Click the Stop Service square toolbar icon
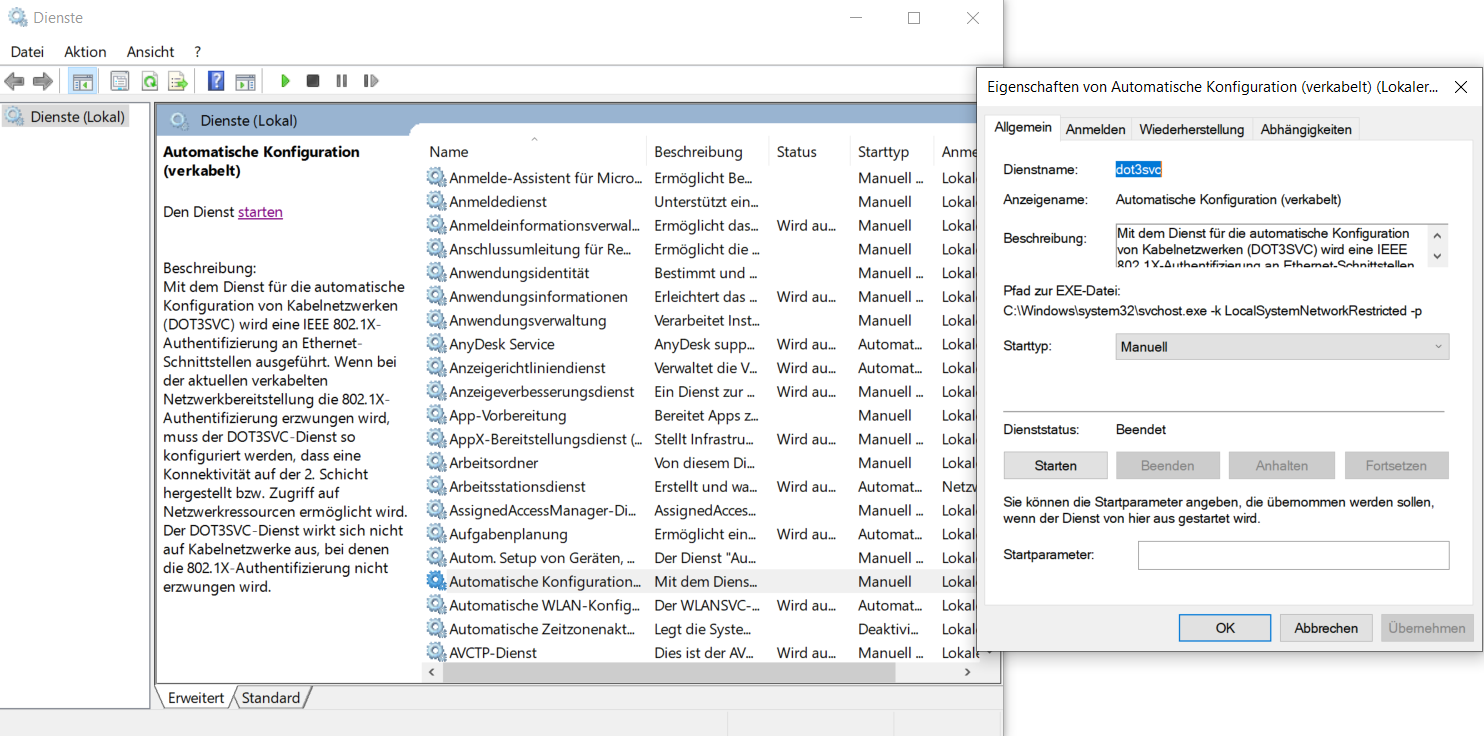 (313, 81)
